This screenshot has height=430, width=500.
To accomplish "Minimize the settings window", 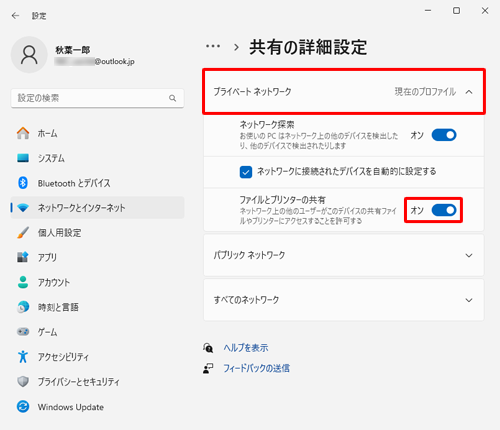I will [428, 11].
